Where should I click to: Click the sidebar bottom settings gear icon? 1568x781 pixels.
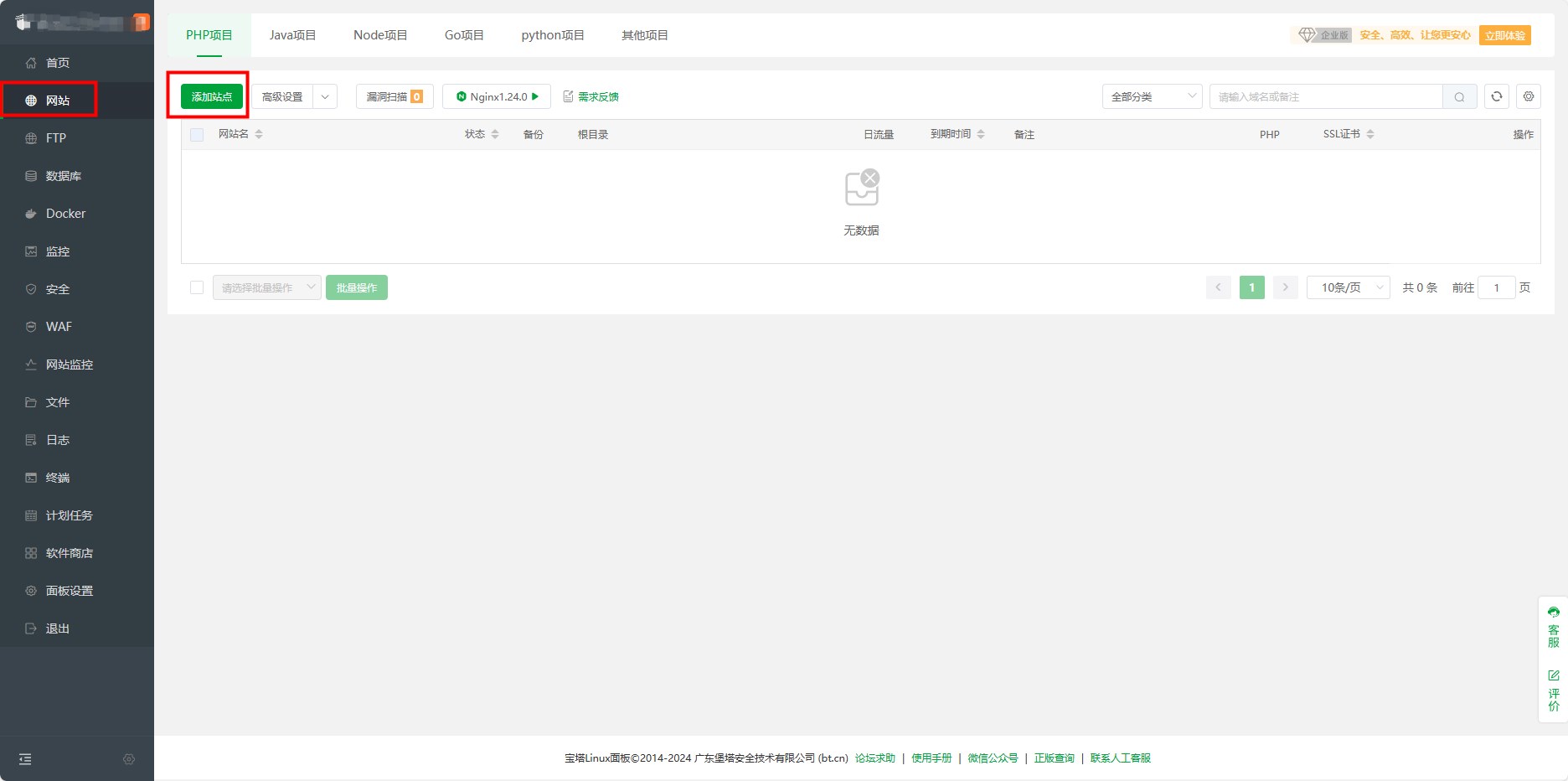click(129, 759)
